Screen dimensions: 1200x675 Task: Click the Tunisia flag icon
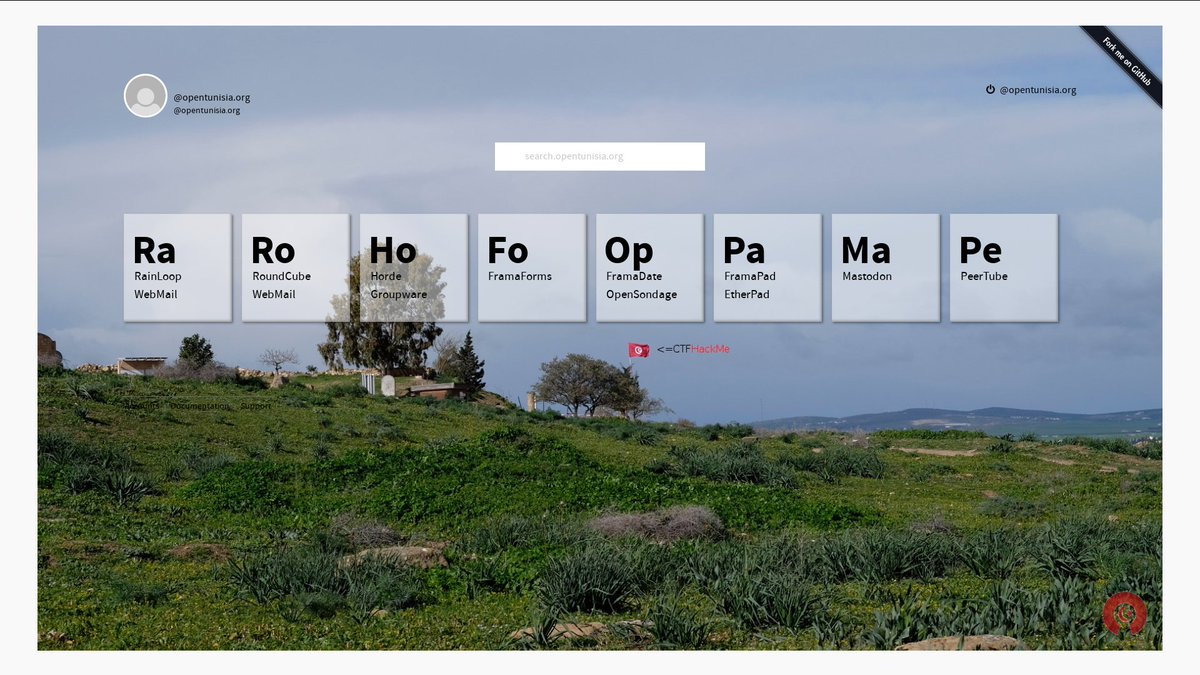point(639,350)
